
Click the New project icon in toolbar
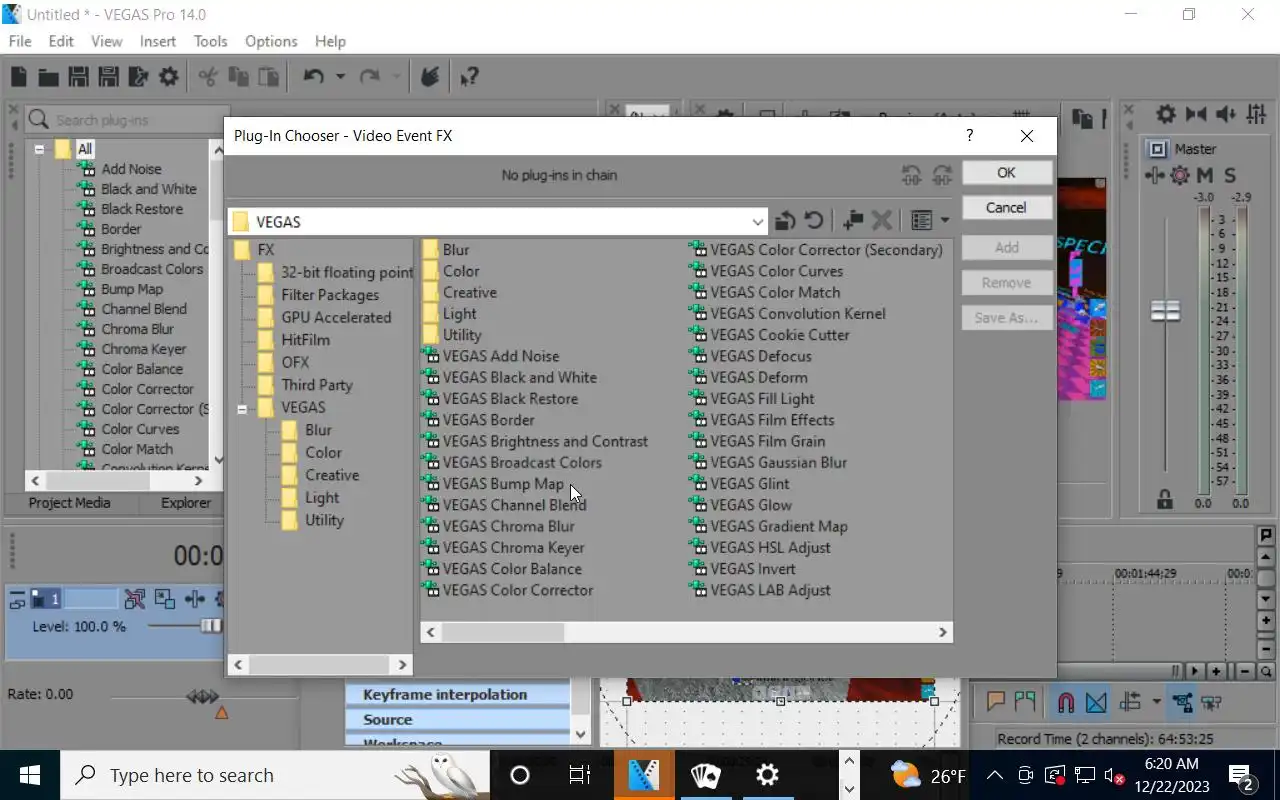(18, 77)
